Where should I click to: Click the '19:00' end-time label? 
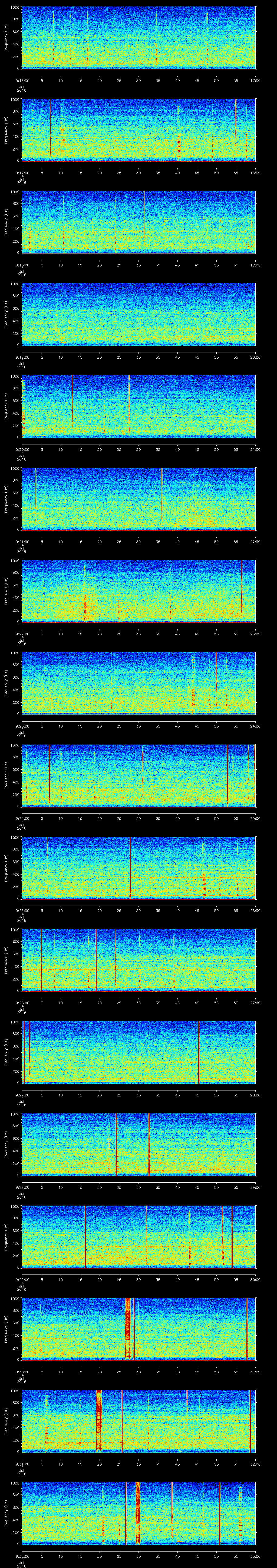click(x=255, y=265)
